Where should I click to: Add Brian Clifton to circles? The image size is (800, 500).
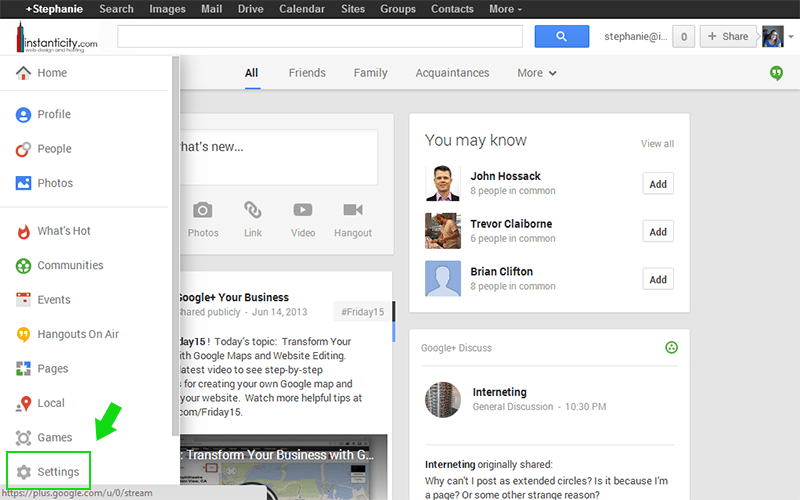(658, 280)
